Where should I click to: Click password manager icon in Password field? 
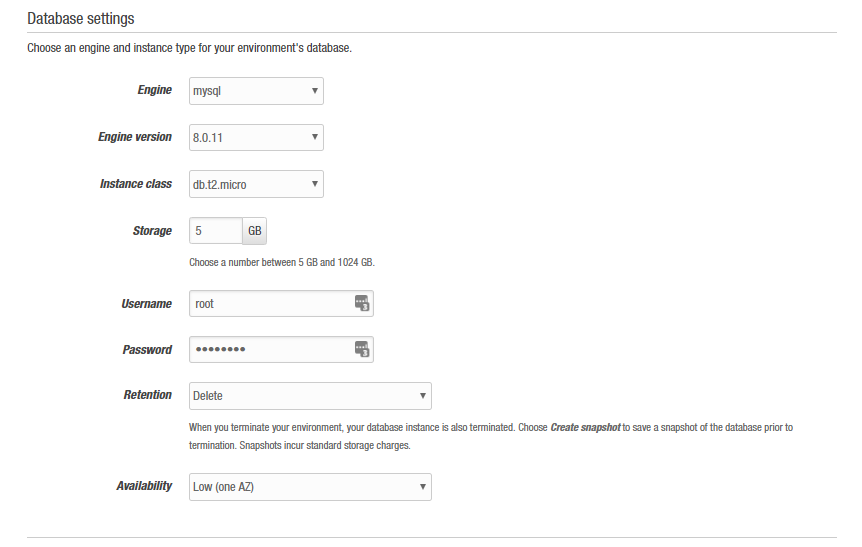362,349
